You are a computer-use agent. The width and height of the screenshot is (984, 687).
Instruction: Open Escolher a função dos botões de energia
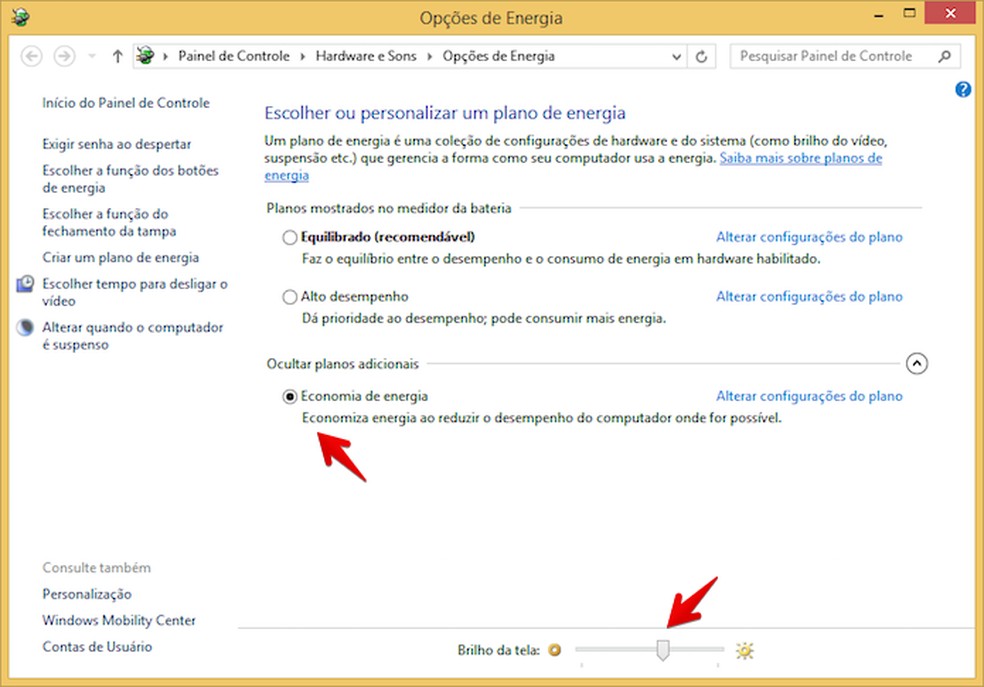[x=131, y=179]
